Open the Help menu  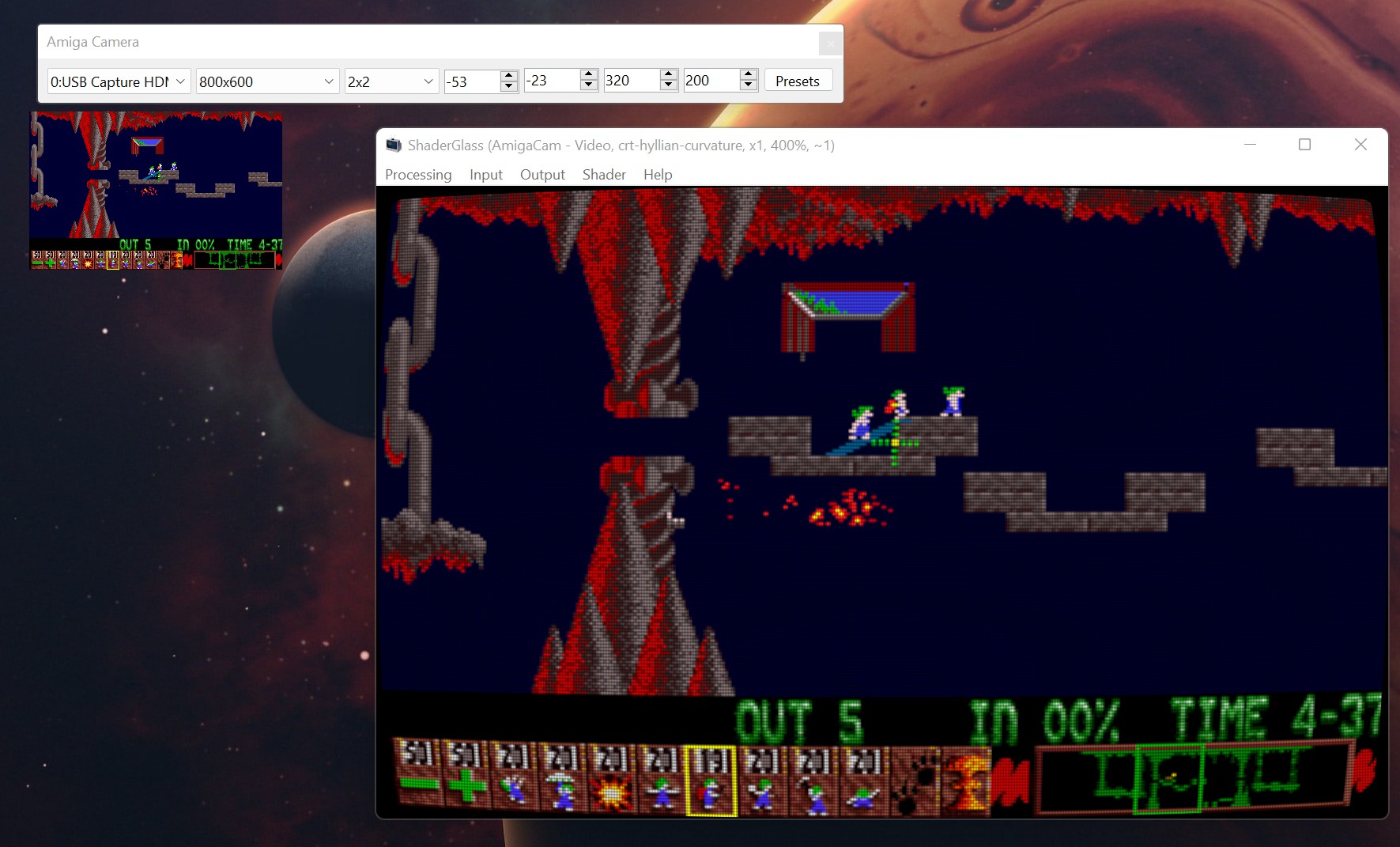tap(658, 175)
